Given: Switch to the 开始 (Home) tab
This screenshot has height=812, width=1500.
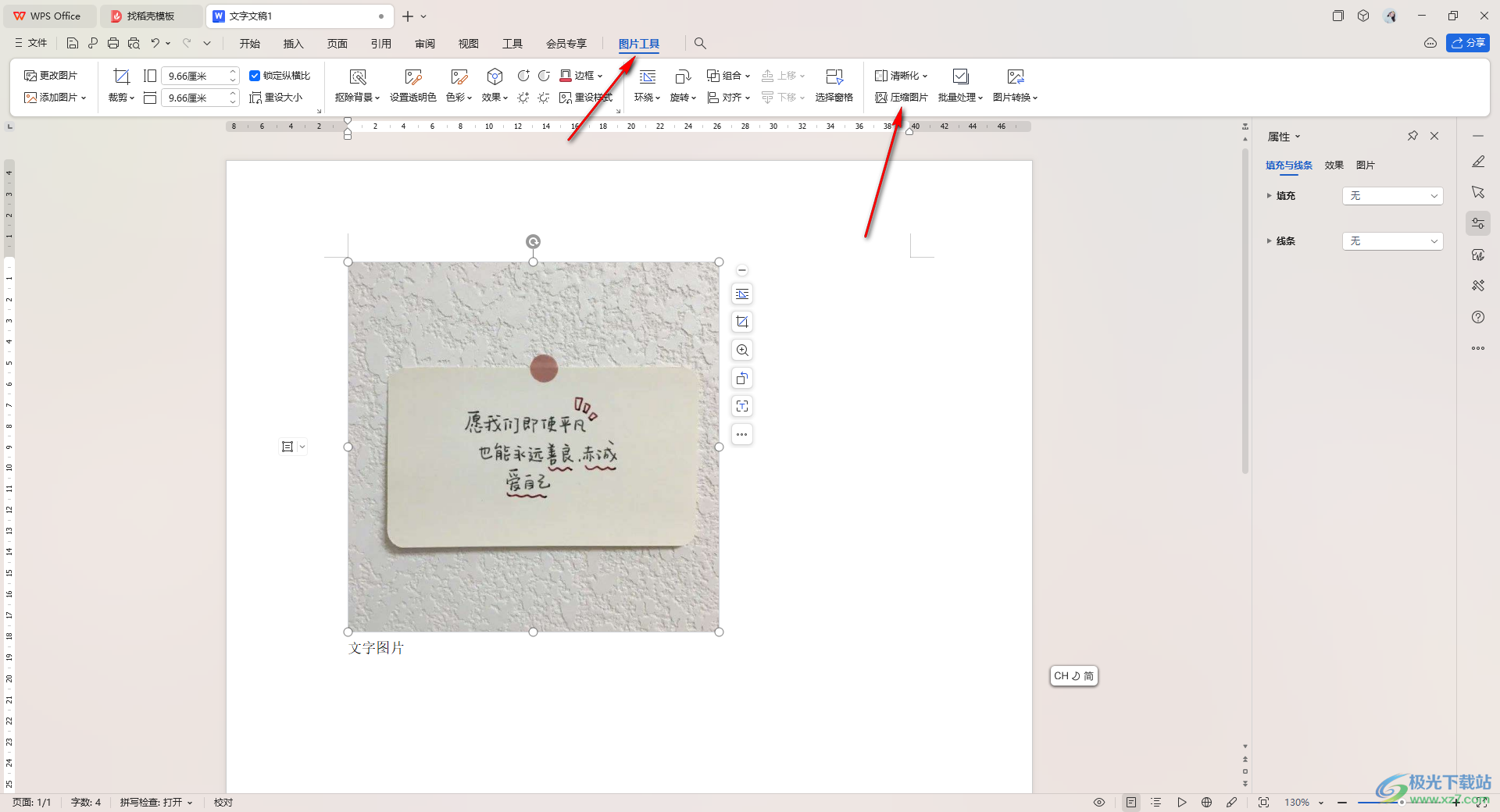Looking at the screenshot, I should [250, 44].
